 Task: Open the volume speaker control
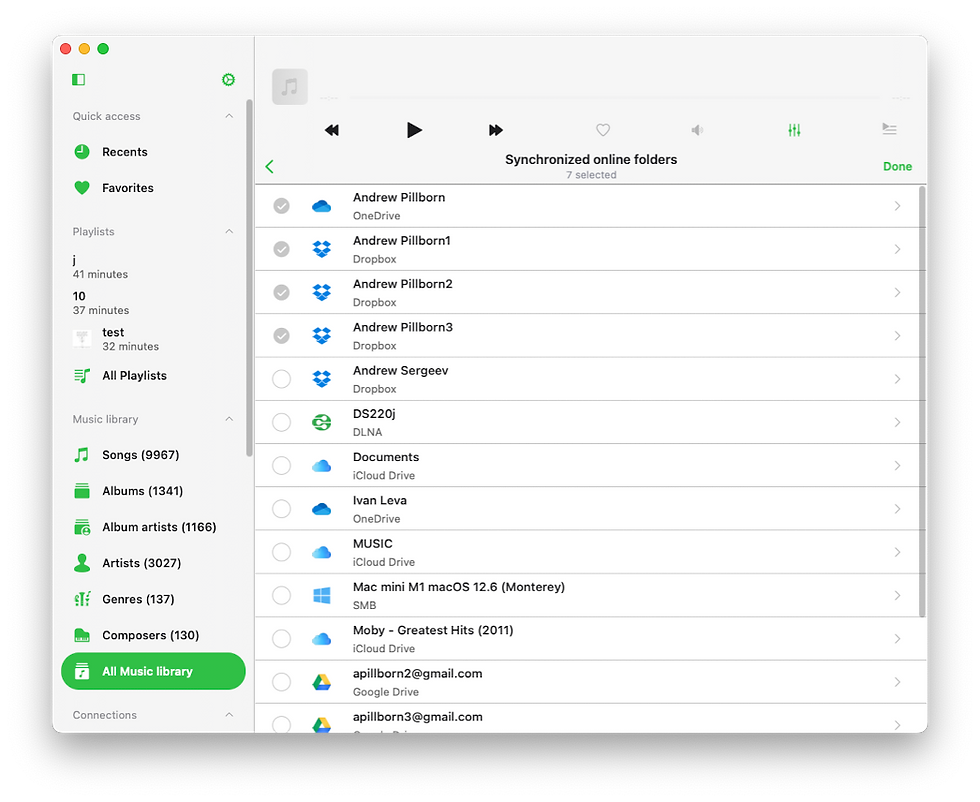pyautogui.click(x=698, y=130)
